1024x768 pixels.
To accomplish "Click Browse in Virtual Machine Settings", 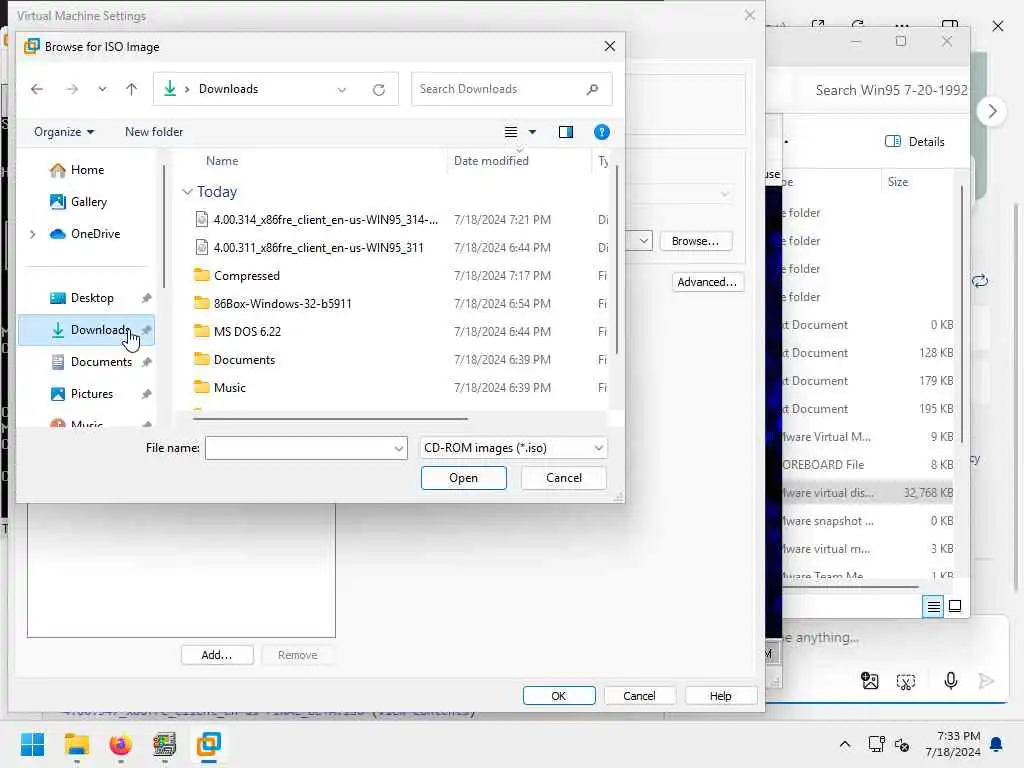I will coord(696,241).
